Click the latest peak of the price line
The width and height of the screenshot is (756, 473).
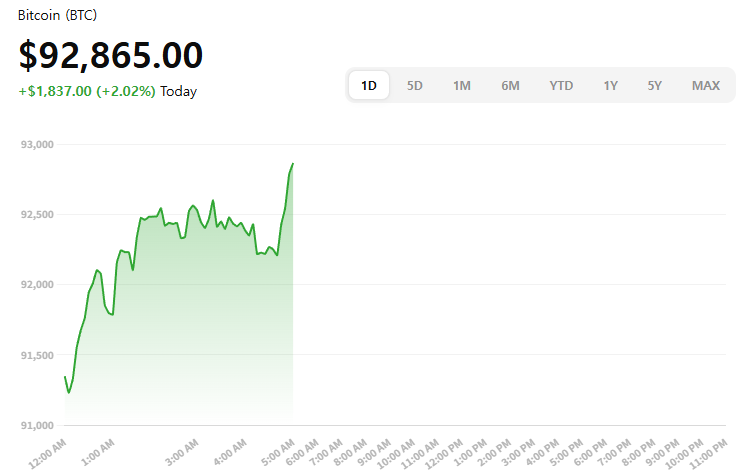pos(292,163)
